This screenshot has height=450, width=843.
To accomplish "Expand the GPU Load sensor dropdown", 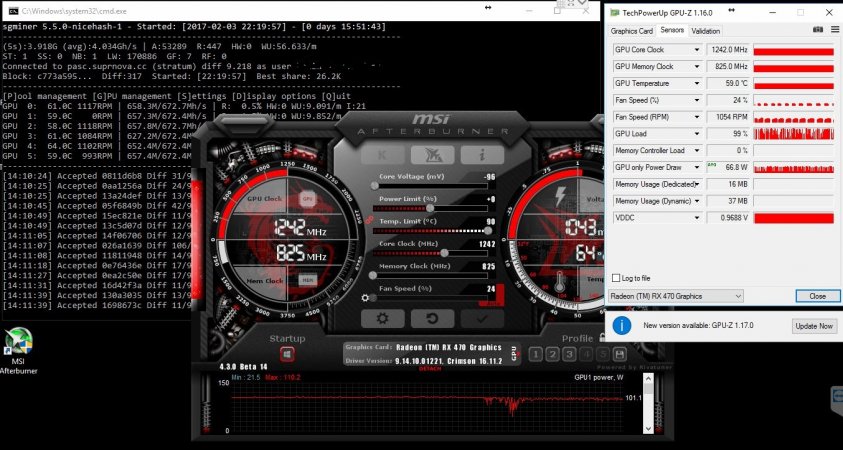I will tap(697, 133).
